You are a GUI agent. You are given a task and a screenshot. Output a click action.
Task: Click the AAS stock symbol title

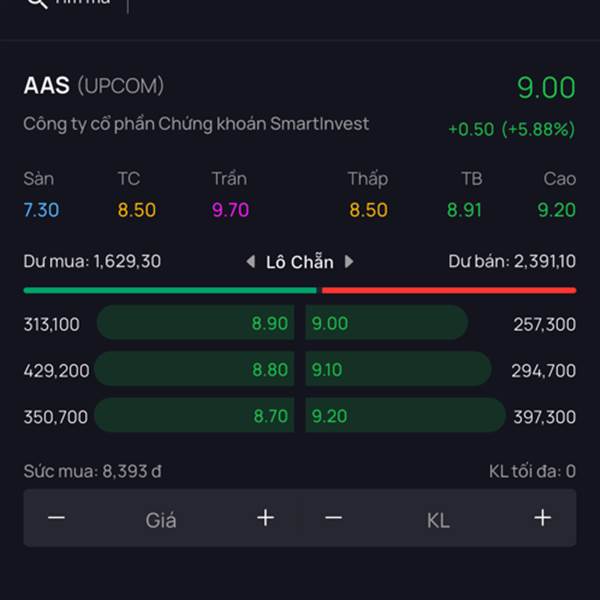click(47, 86)
